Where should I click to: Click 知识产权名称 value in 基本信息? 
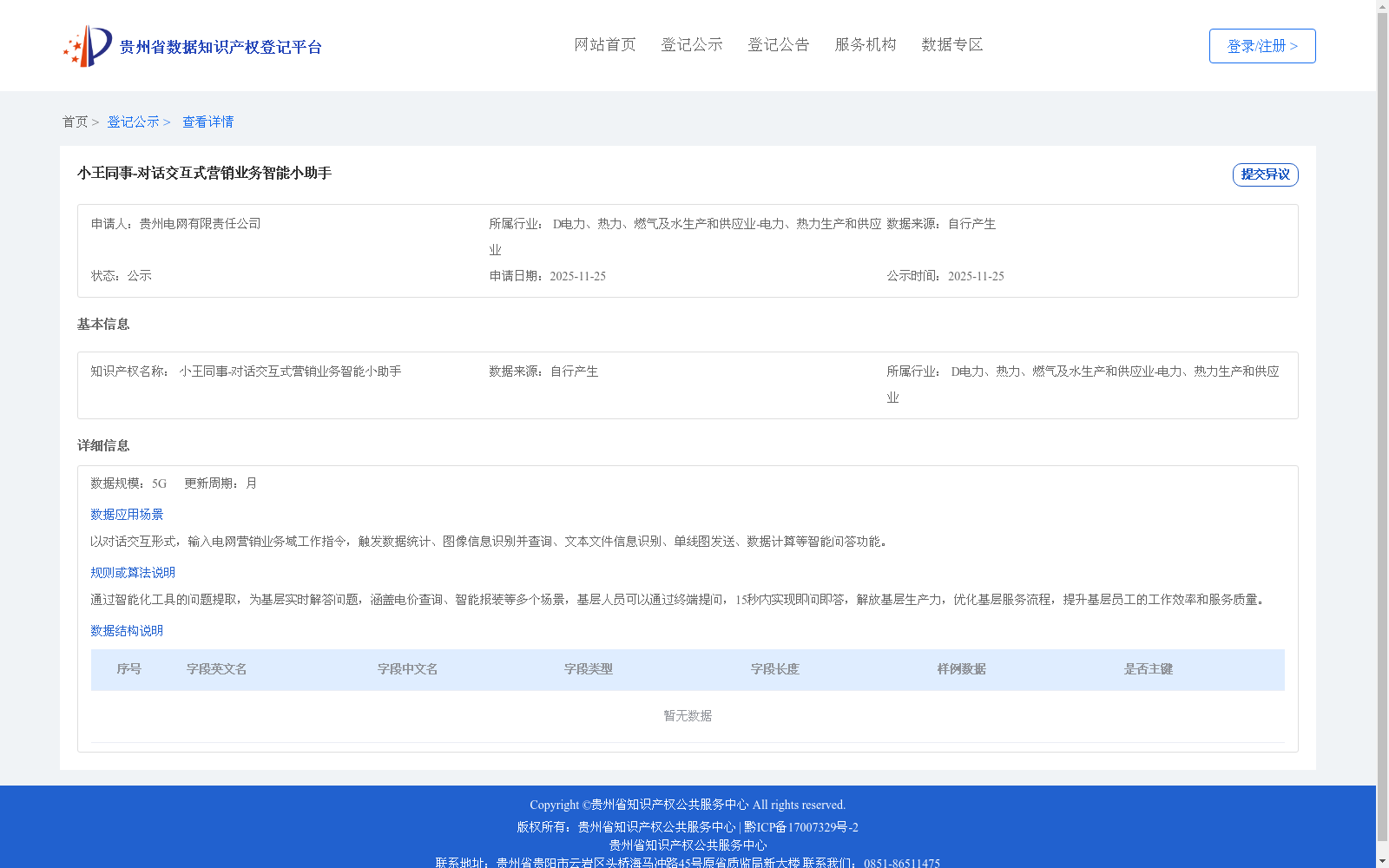290,372
